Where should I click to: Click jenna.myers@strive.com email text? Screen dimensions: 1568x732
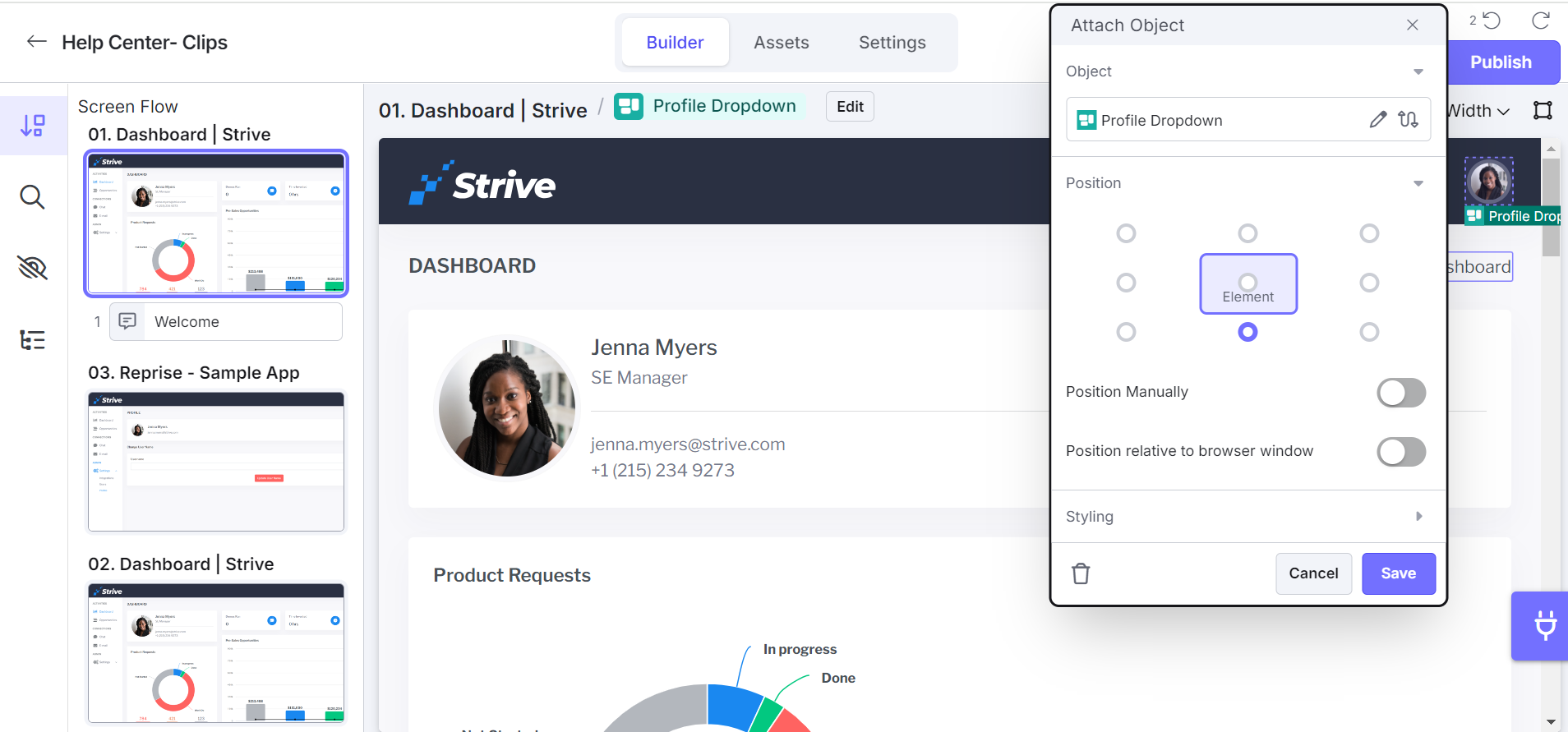[688, 444]
